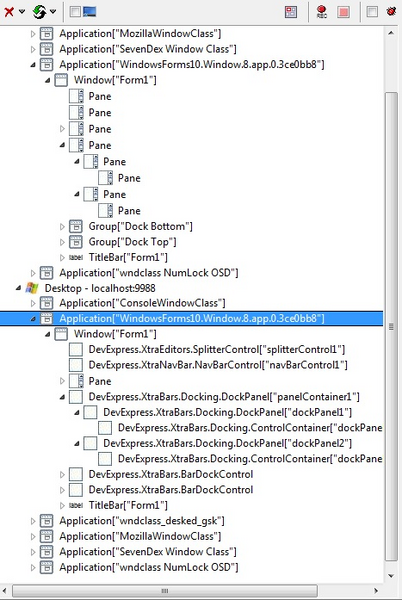Image resolution: width=402 pixels, height=600 pixels.
Task: Click icon of Group Dock Top row
Action: click(x=76, y=242)
